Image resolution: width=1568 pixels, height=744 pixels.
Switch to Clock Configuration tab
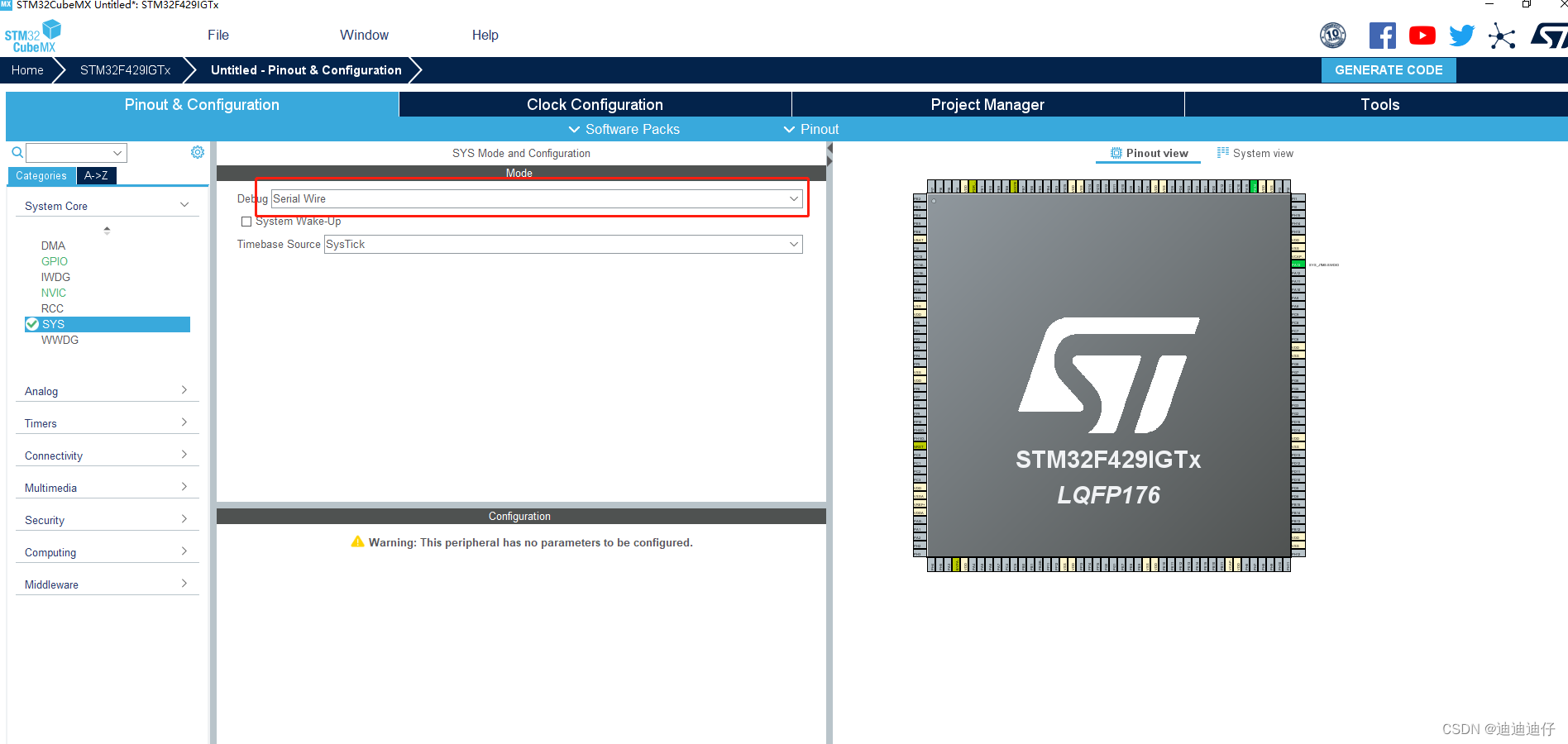click(x=595, y=104)
